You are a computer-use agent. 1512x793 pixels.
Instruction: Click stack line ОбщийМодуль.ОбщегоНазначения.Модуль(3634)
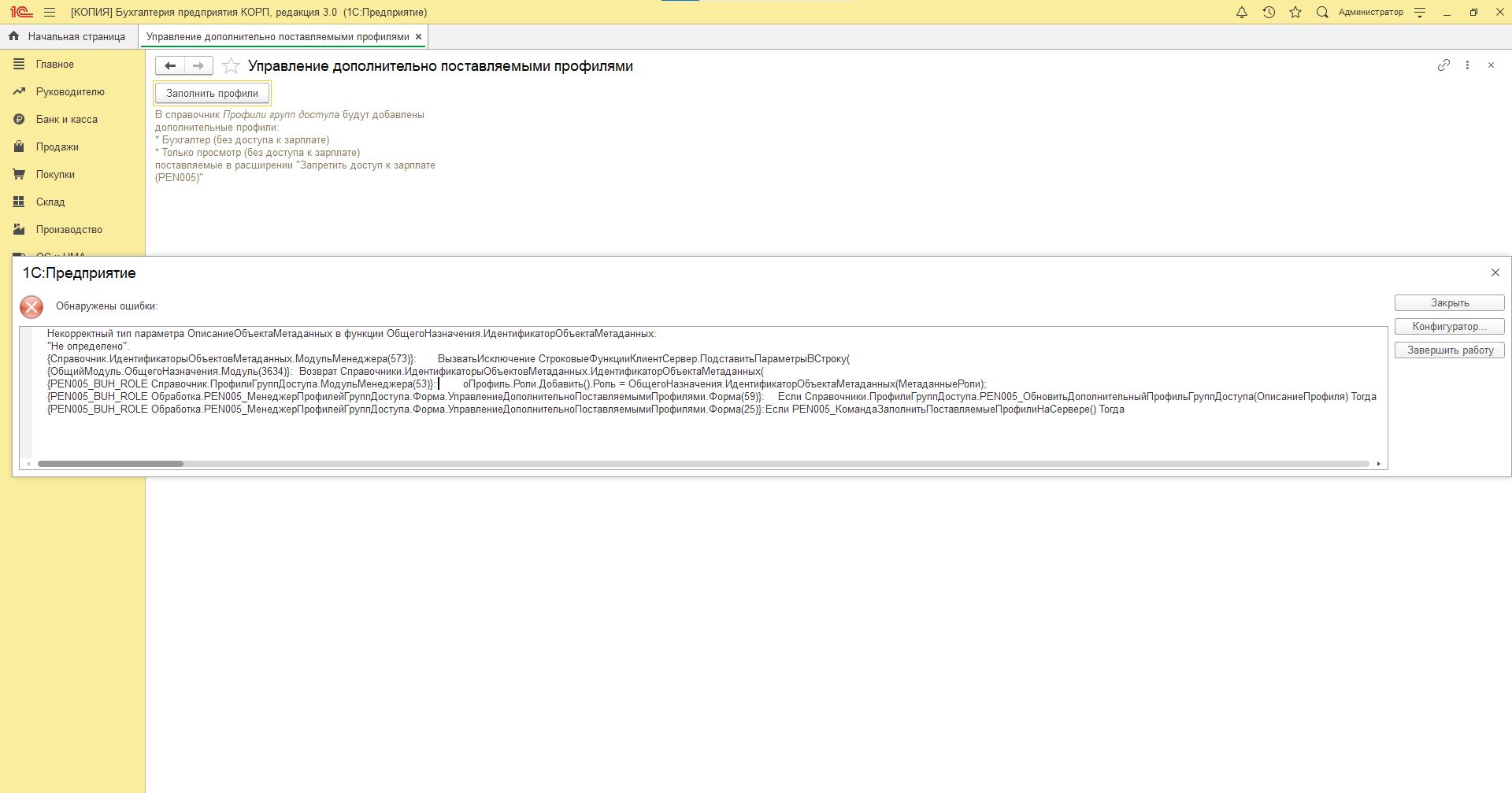pyautogui.click(x=406, y=372)
